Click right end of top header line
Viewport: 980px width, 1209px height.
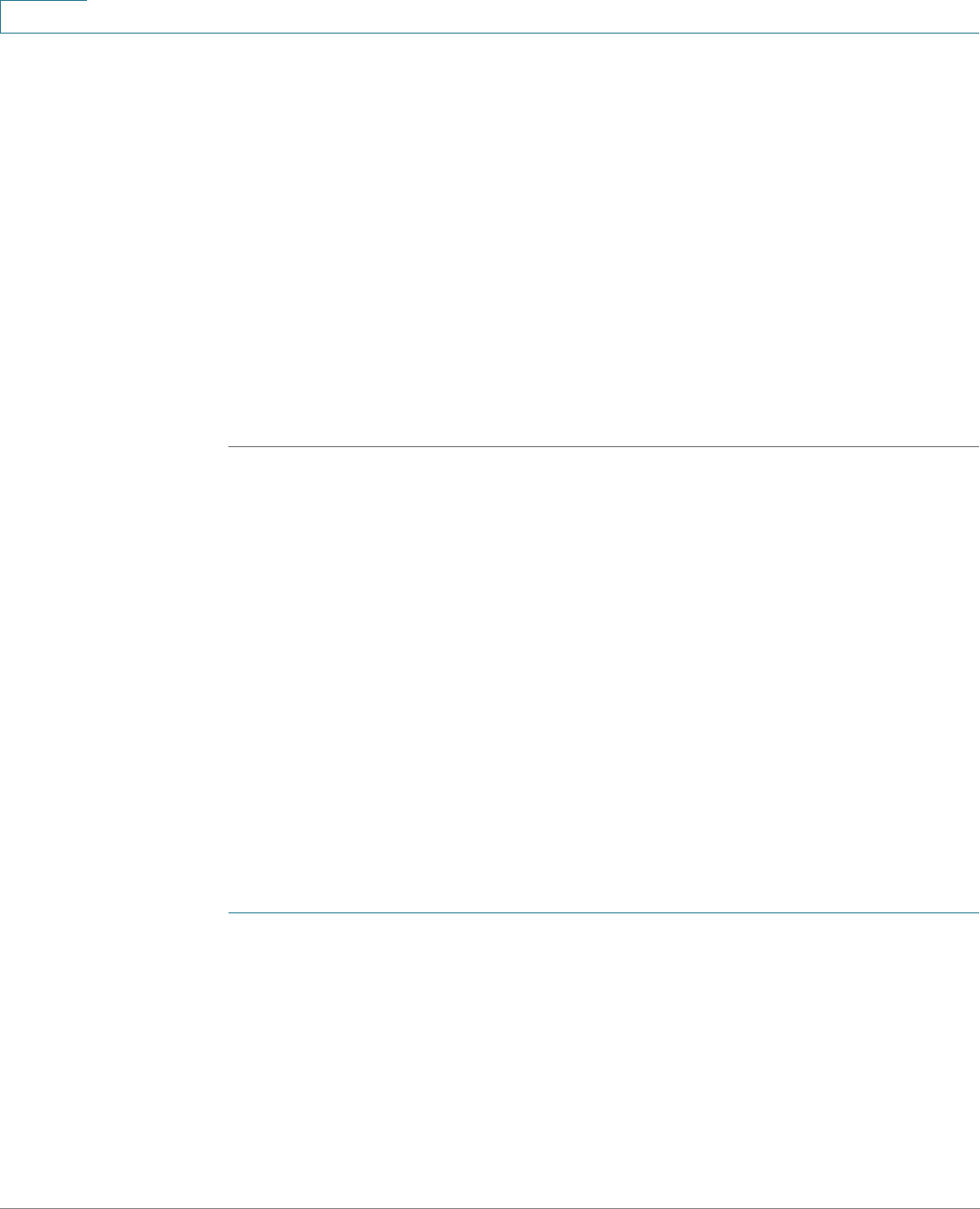click(x=975, y=34)
